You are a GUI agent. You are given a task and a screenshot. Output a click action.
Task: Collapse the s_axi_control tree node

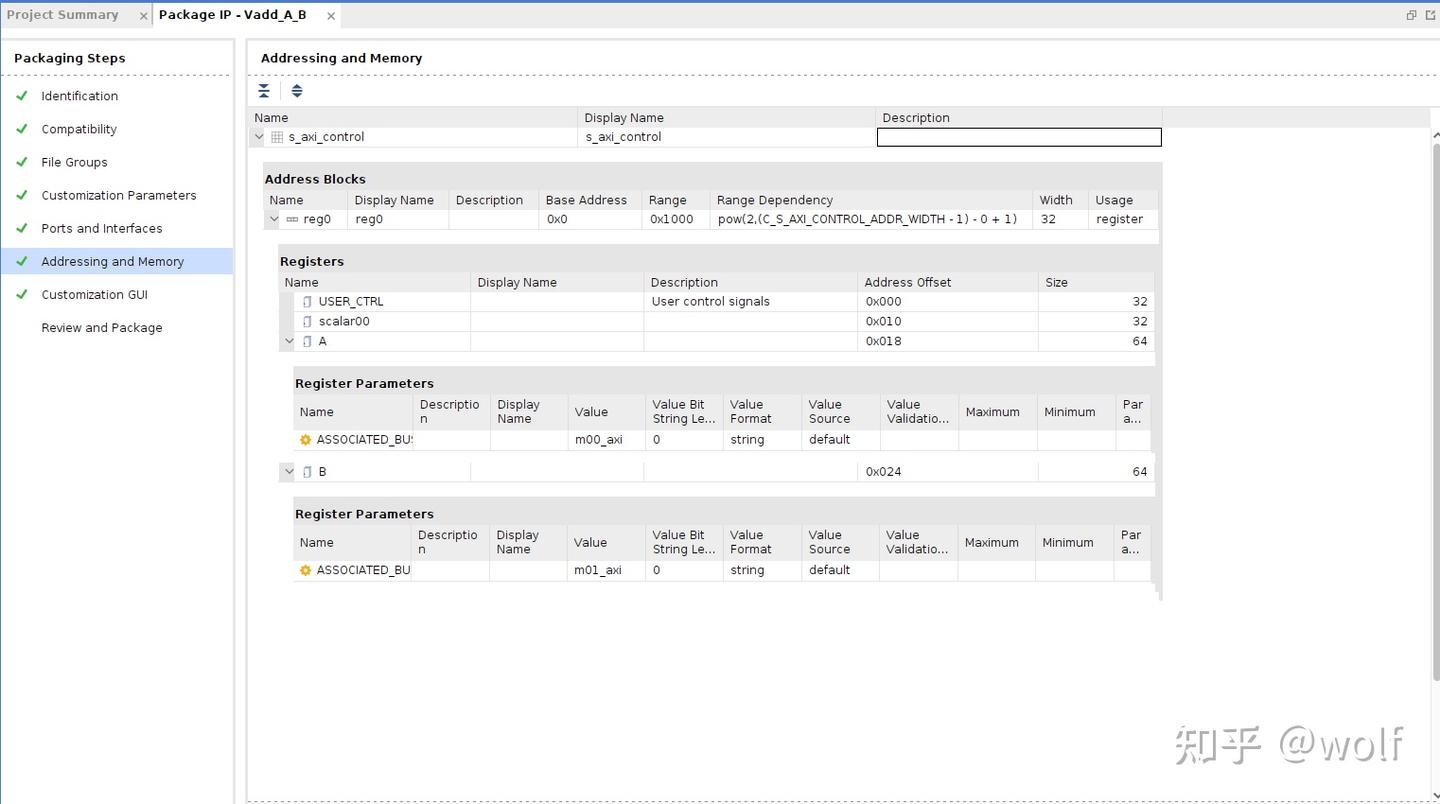pos(259,137)
